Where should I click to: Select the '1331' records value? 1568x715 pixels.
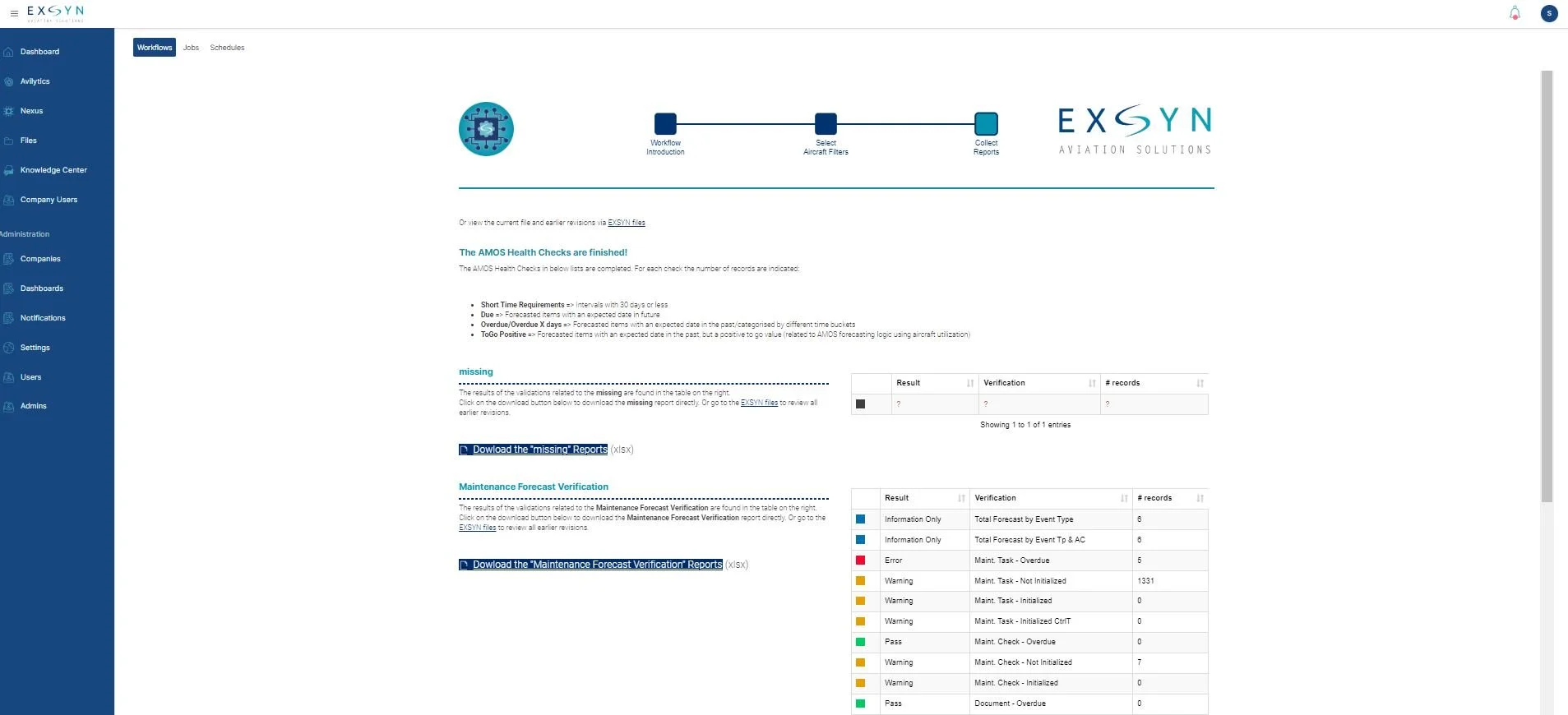(x=1145, y=581)
